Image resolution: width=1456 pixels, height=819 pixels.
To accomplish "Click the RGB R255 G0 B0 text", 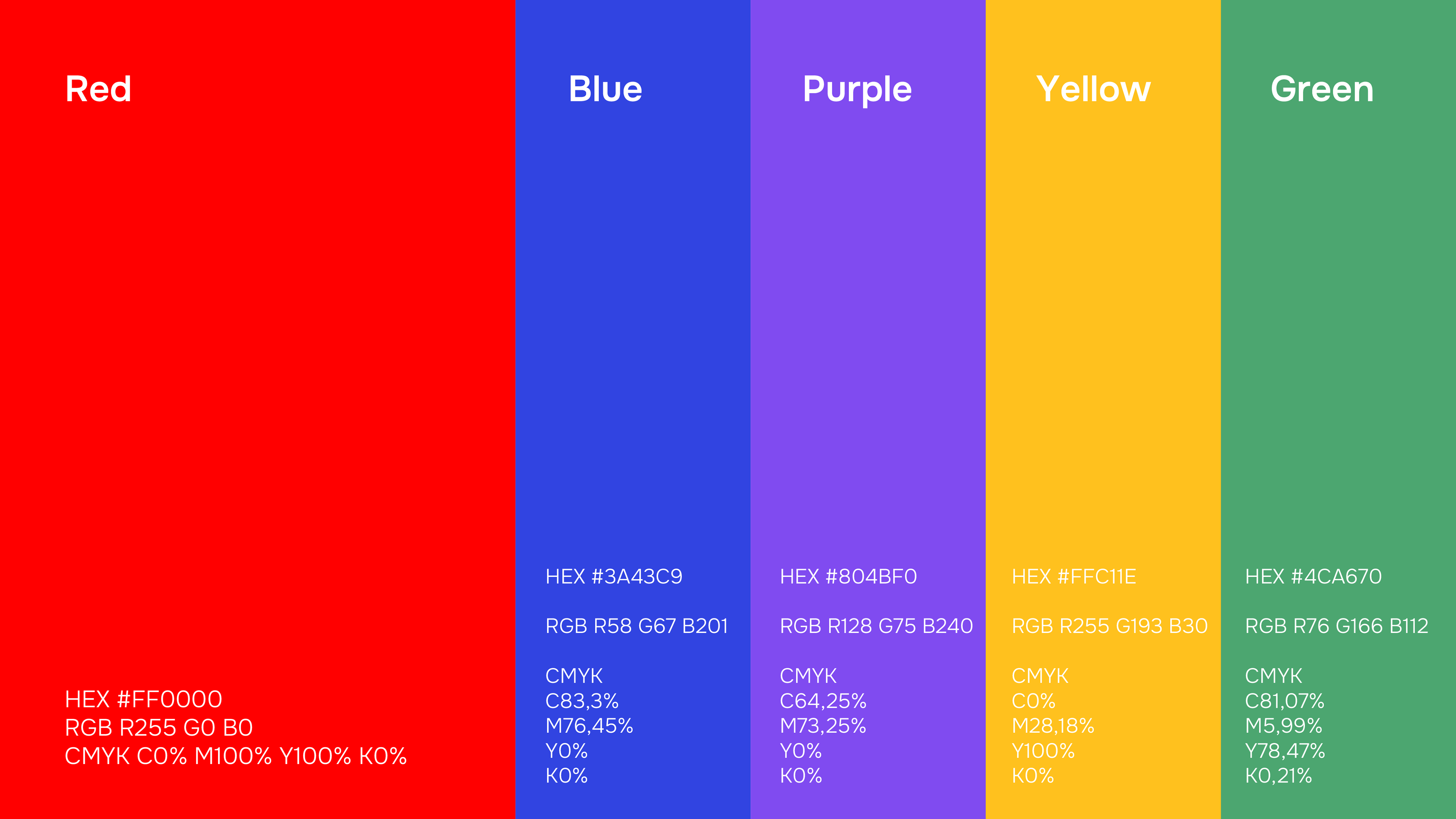I will 159,728.
